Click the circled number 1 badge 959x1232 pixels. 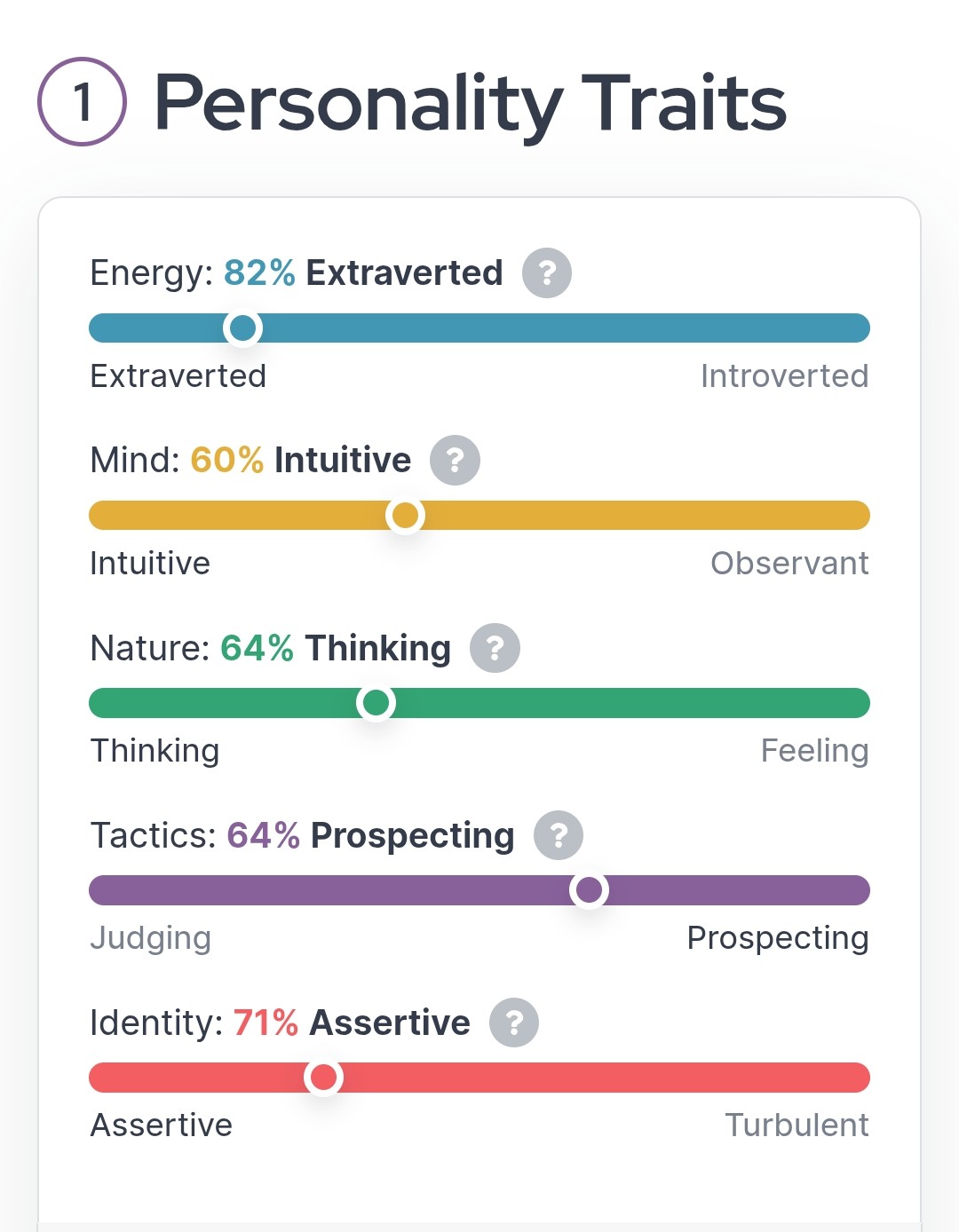point(82,102)
